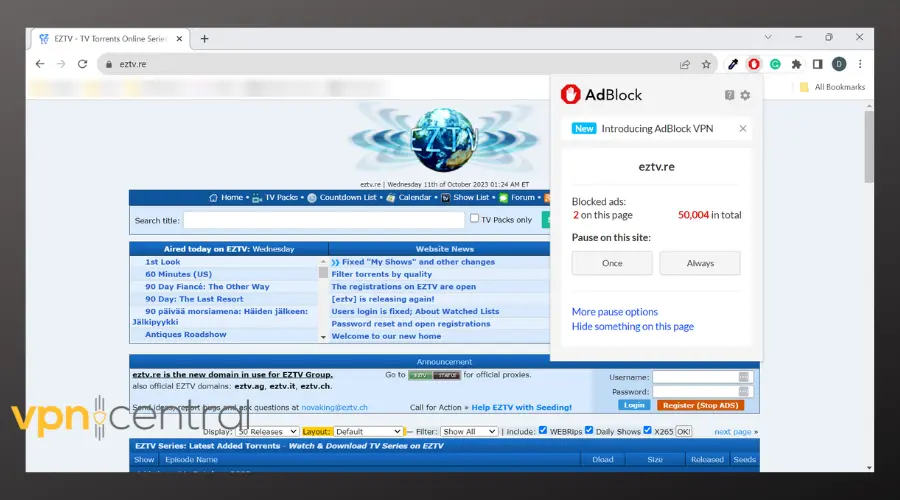Click the red AdBlock toolbar icon
The height and width of the screenshot is (500, 900).
pos(754,64)
